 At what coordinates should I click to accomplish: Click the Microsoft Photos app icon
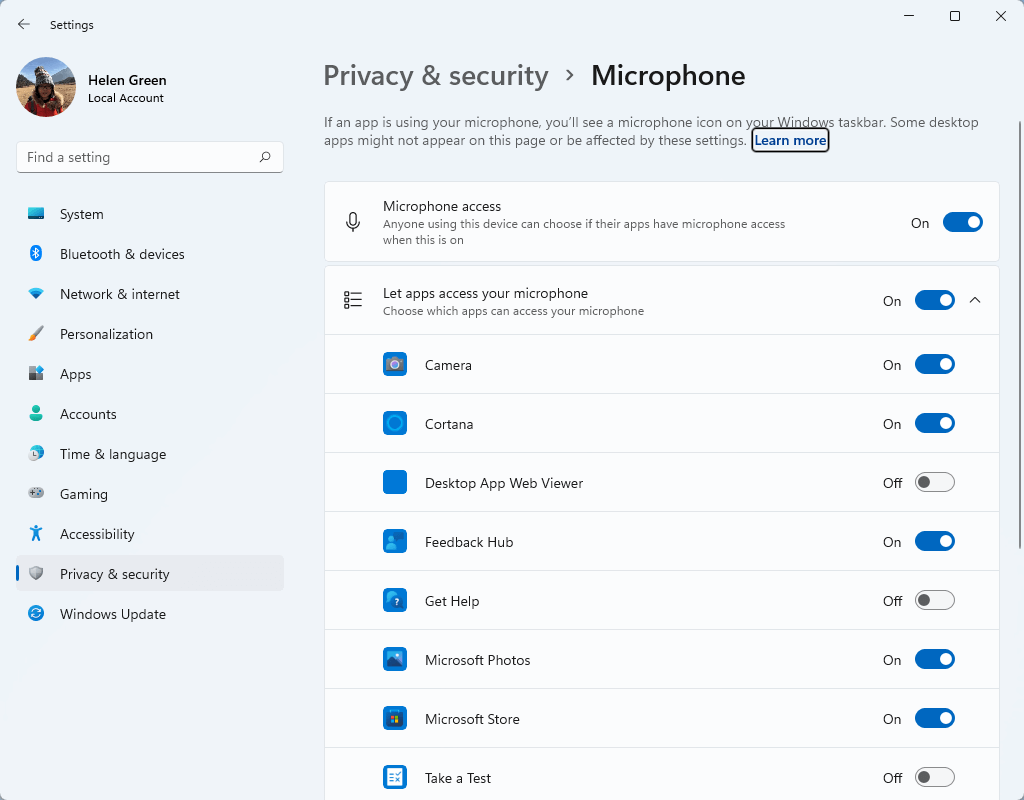(x=395, y=660)
